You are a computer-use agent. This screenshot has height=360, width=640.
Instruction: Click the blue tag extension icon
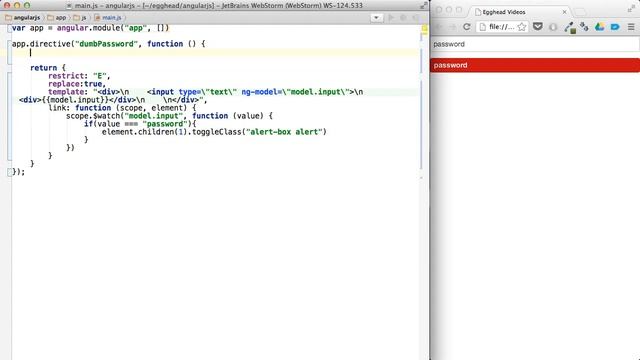615,27
